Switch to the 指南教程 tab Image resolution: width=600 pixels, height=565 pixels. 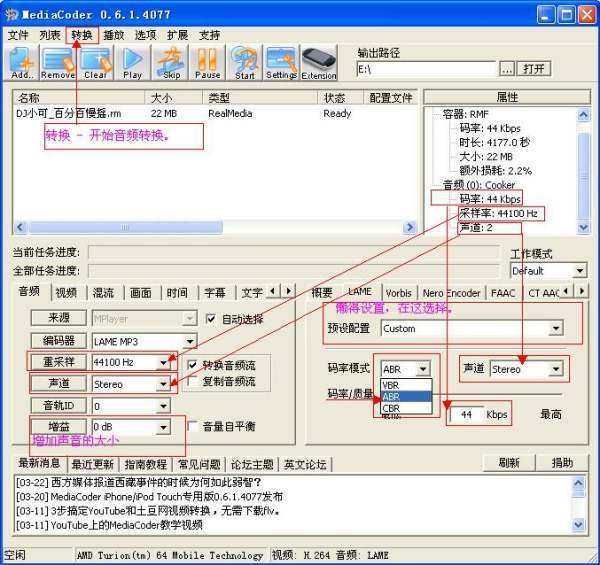(146, 464)
